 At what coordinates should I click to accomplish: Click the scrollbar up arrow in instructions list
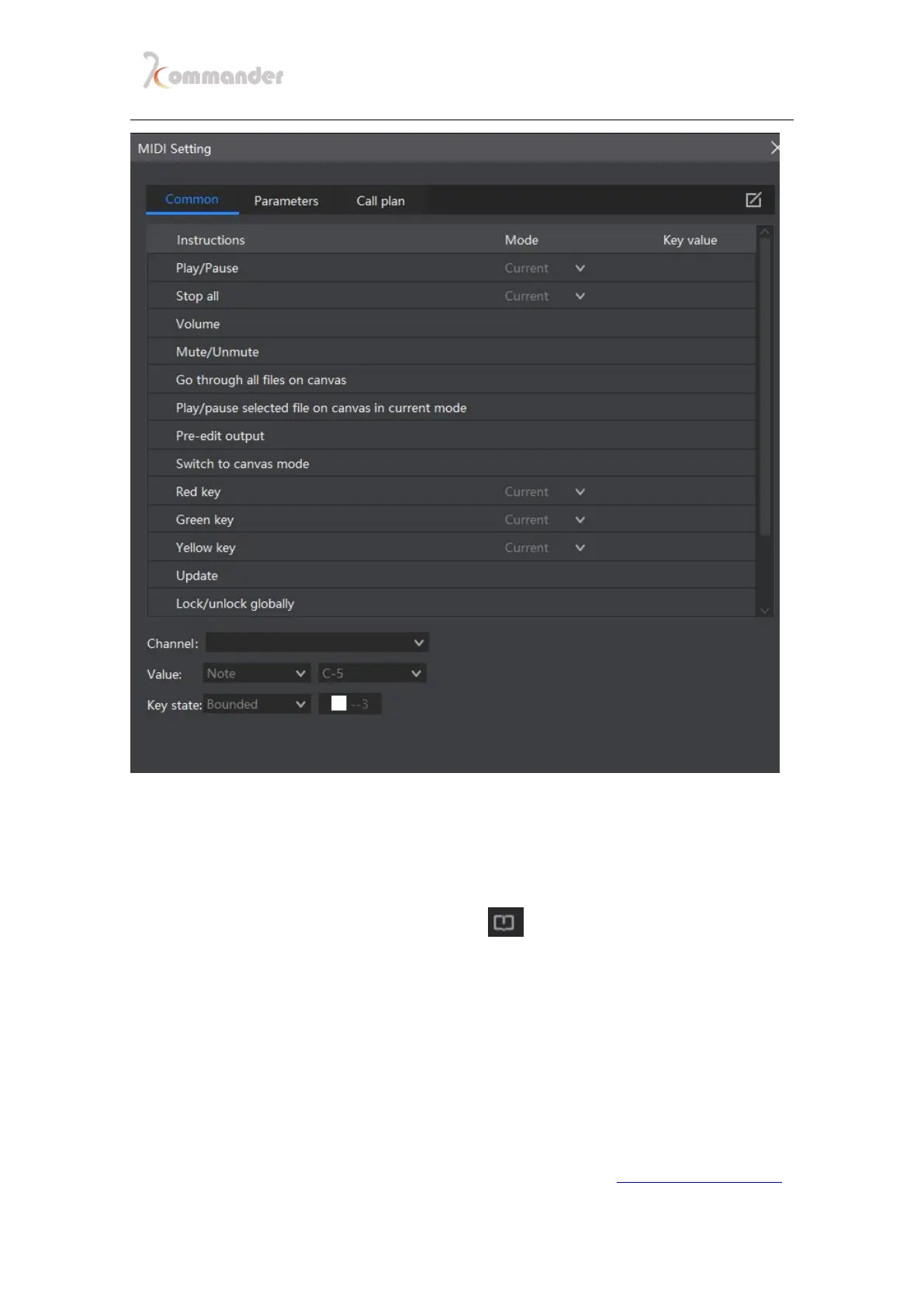click(x=764, y=231)
